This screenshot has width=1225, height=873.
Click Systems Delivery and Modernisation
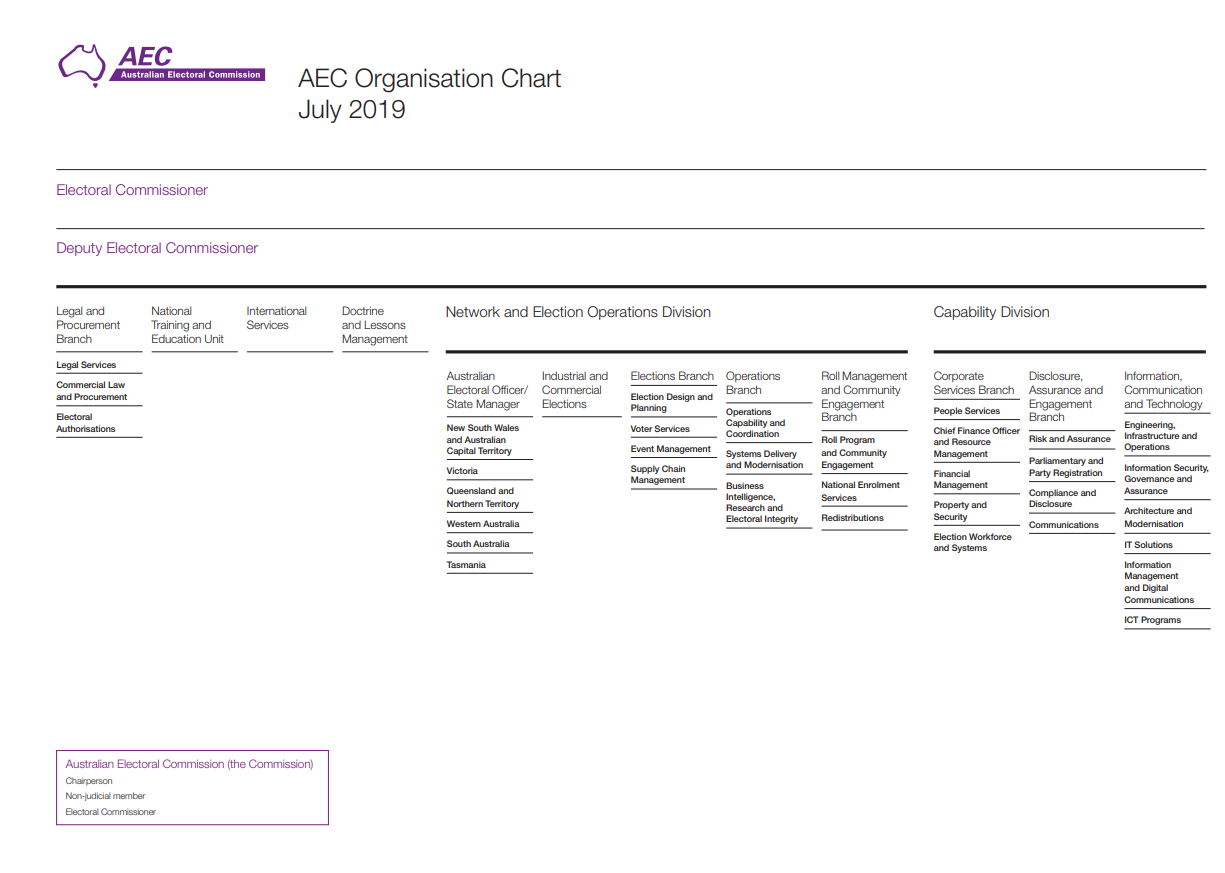[764, 459]
